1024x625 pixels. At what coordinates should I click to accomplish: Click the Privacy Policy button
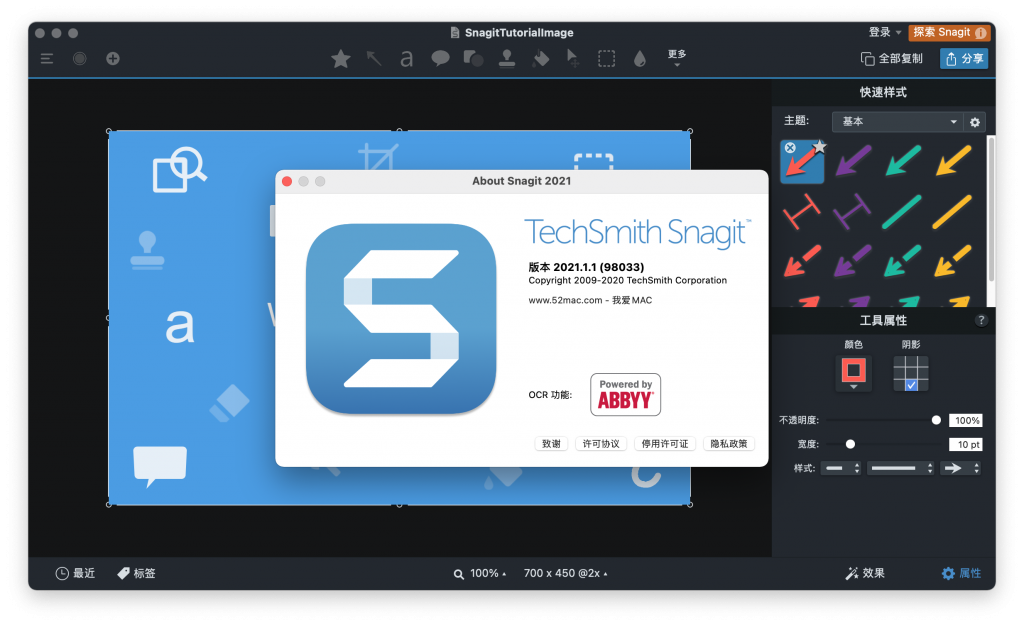point(729,444)
